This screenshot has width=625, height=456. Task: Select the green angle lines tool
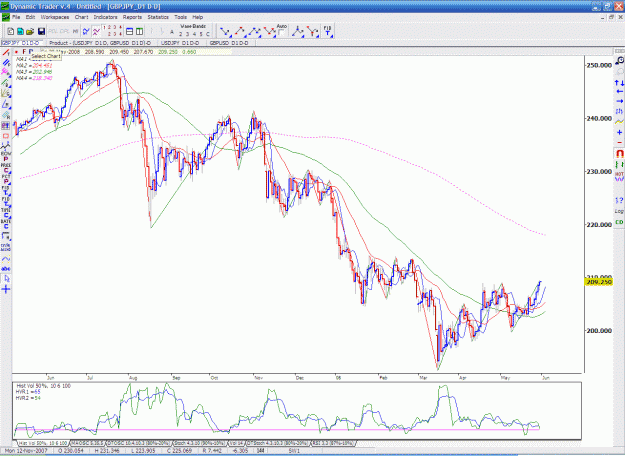6,83
